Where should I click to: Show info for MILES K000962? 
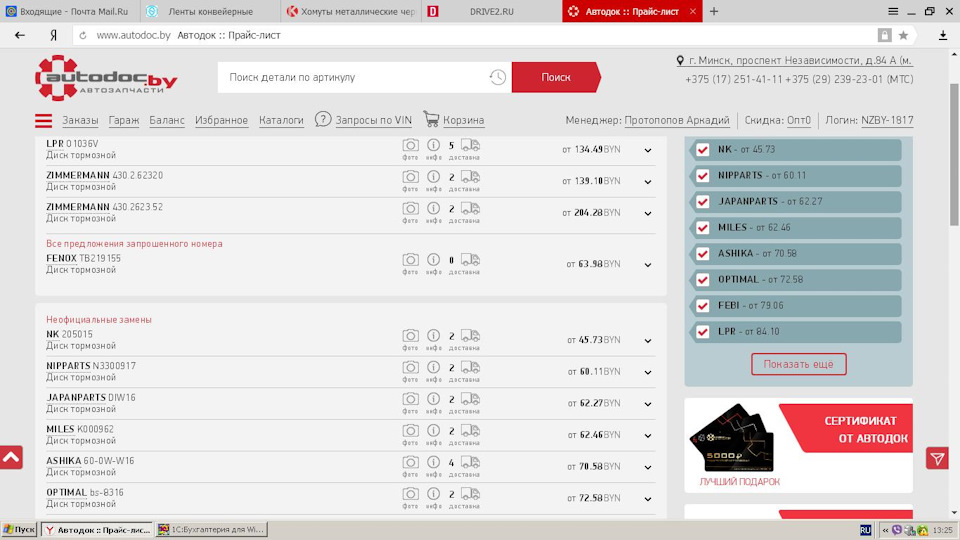tap(433, 431)
